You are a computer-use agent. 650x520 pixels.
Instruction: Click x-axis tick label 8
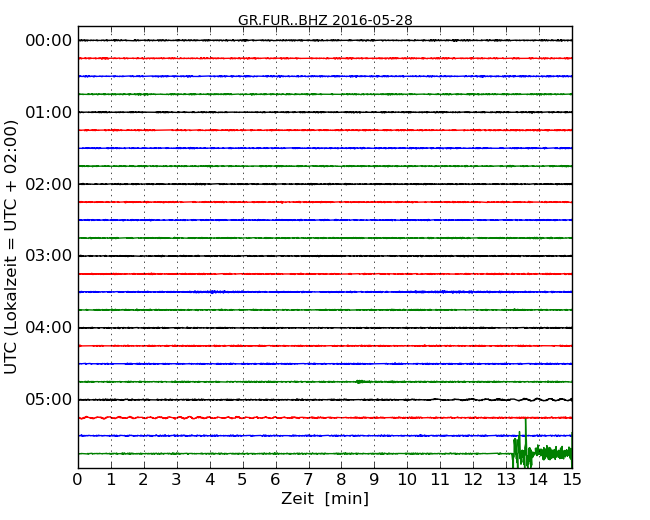point(341,480)
